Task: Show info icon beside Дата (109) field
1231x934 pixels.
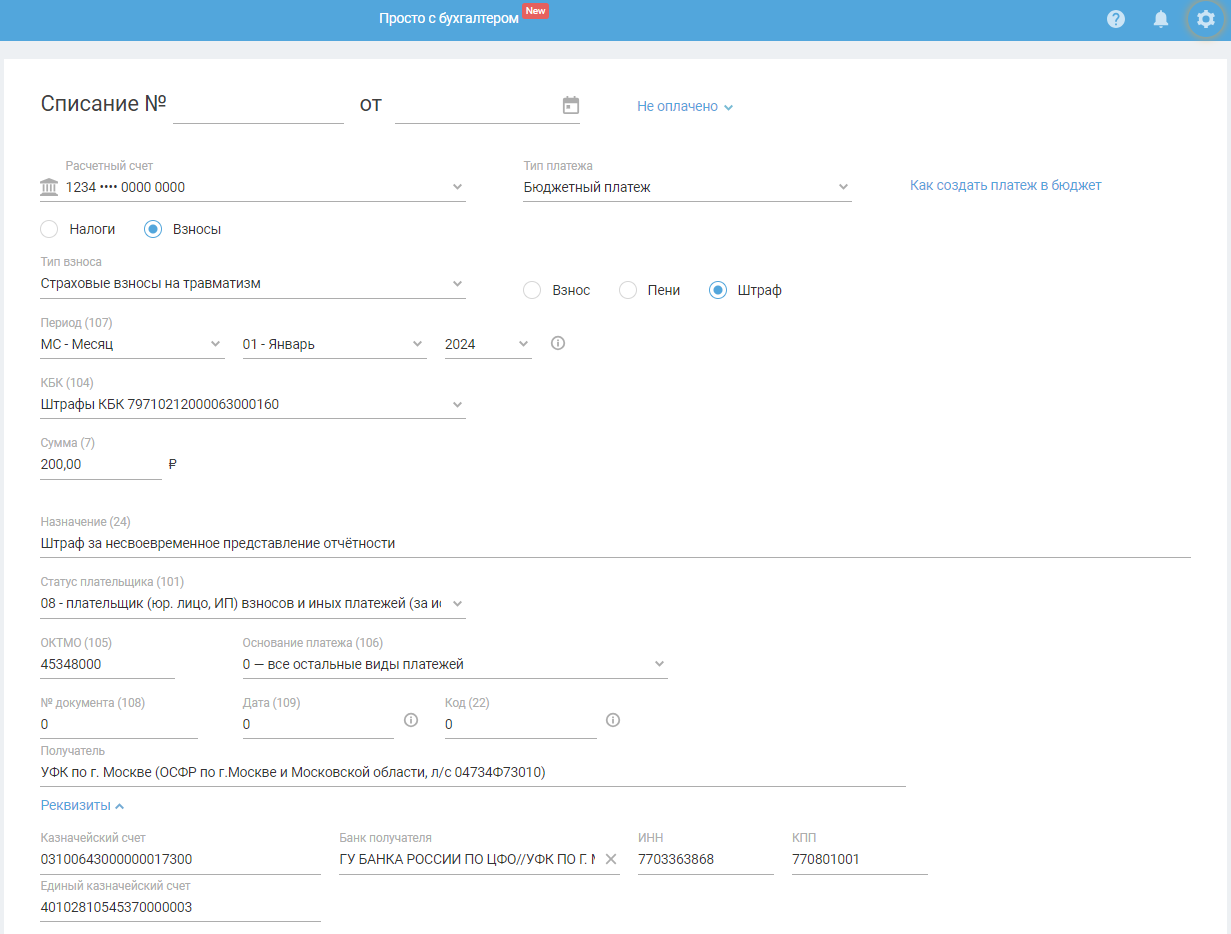Action: (x=410, y=720)
